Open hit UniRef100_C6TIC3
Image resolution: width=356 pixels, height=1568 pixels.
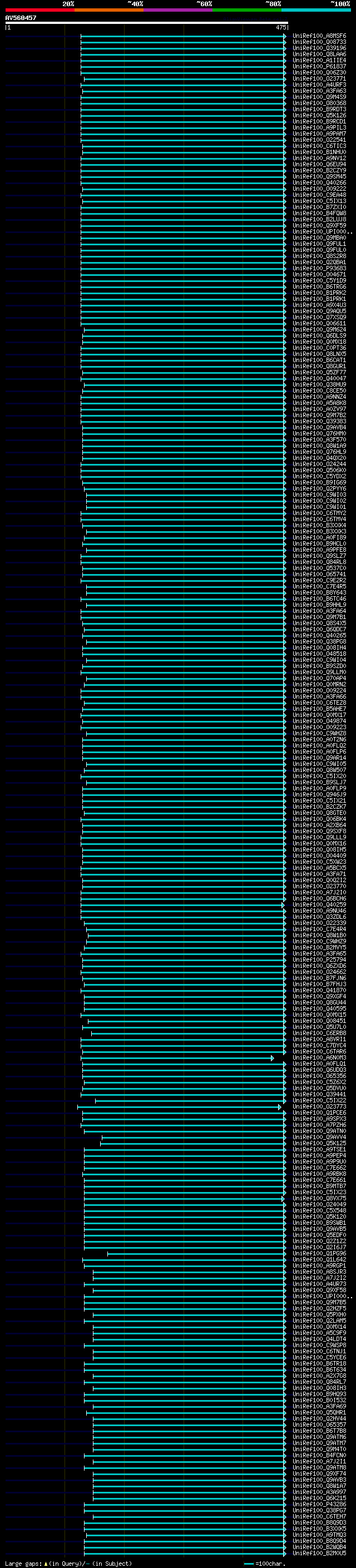click(x=319, y=146)
